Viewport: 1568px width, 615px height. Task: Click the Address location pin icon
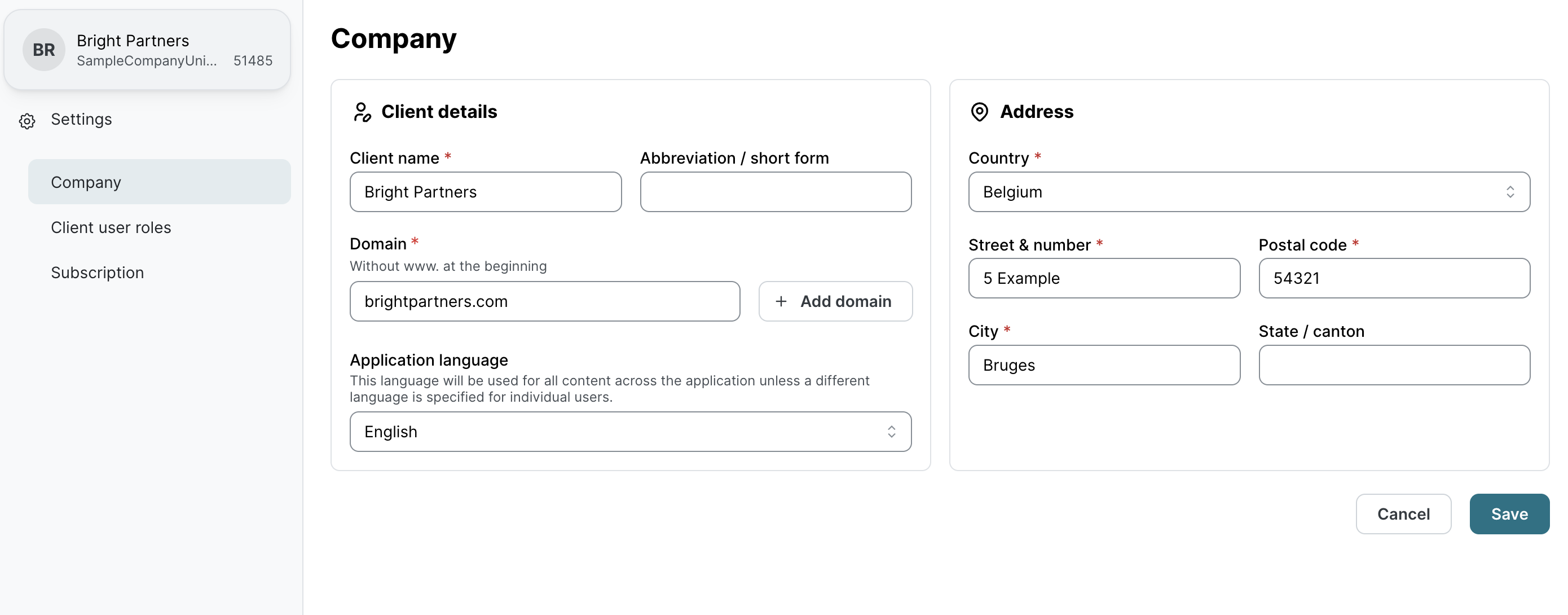pos(979,112)
